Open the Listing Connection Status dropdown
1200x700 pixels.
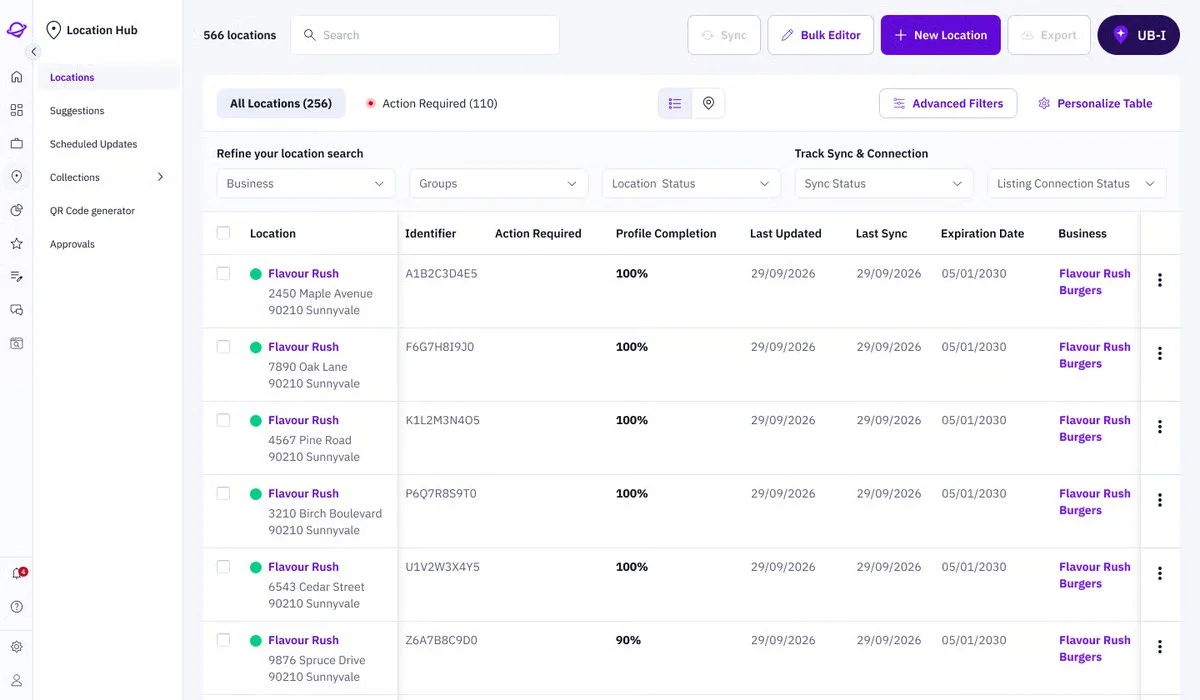(1076, 183)
